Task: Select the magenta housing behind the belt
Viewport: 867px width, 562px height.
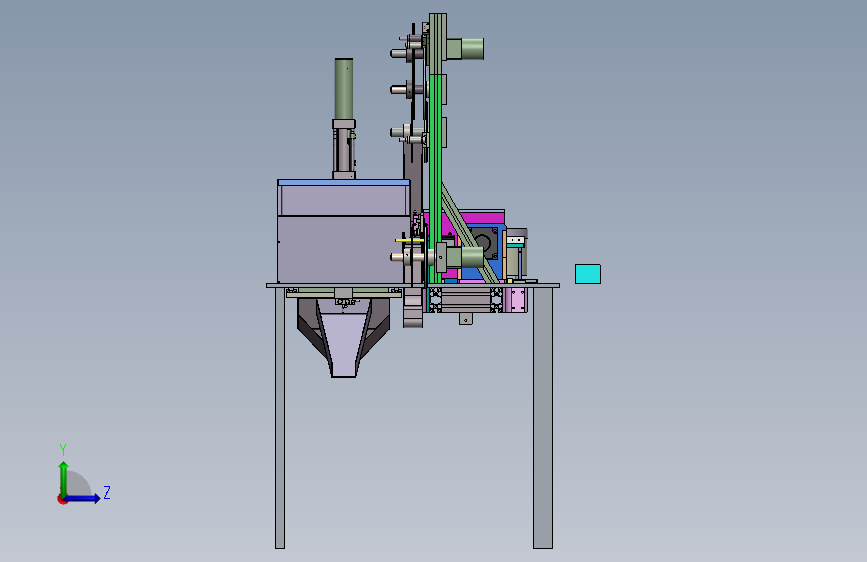Action: 485,217
